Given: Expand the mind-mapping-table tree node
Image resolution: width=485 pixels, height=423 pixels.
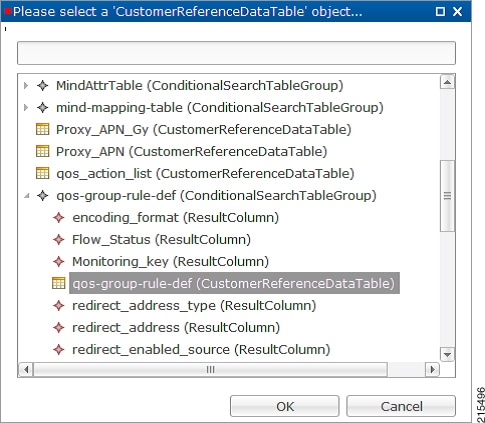Looking at the screenshot, I should tap(26, 108).
